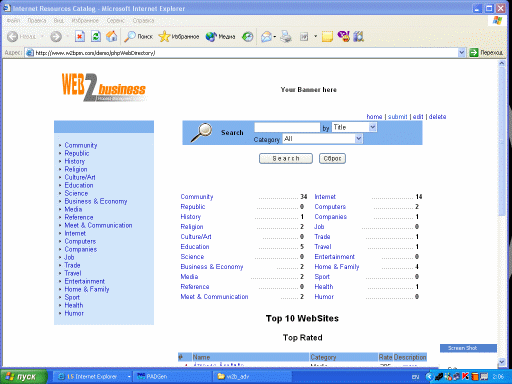Click the magnifying glass search image
Image resolution: width=512 pixels, height=384 pixels.
pyautogui.click(x=201, y=132)
